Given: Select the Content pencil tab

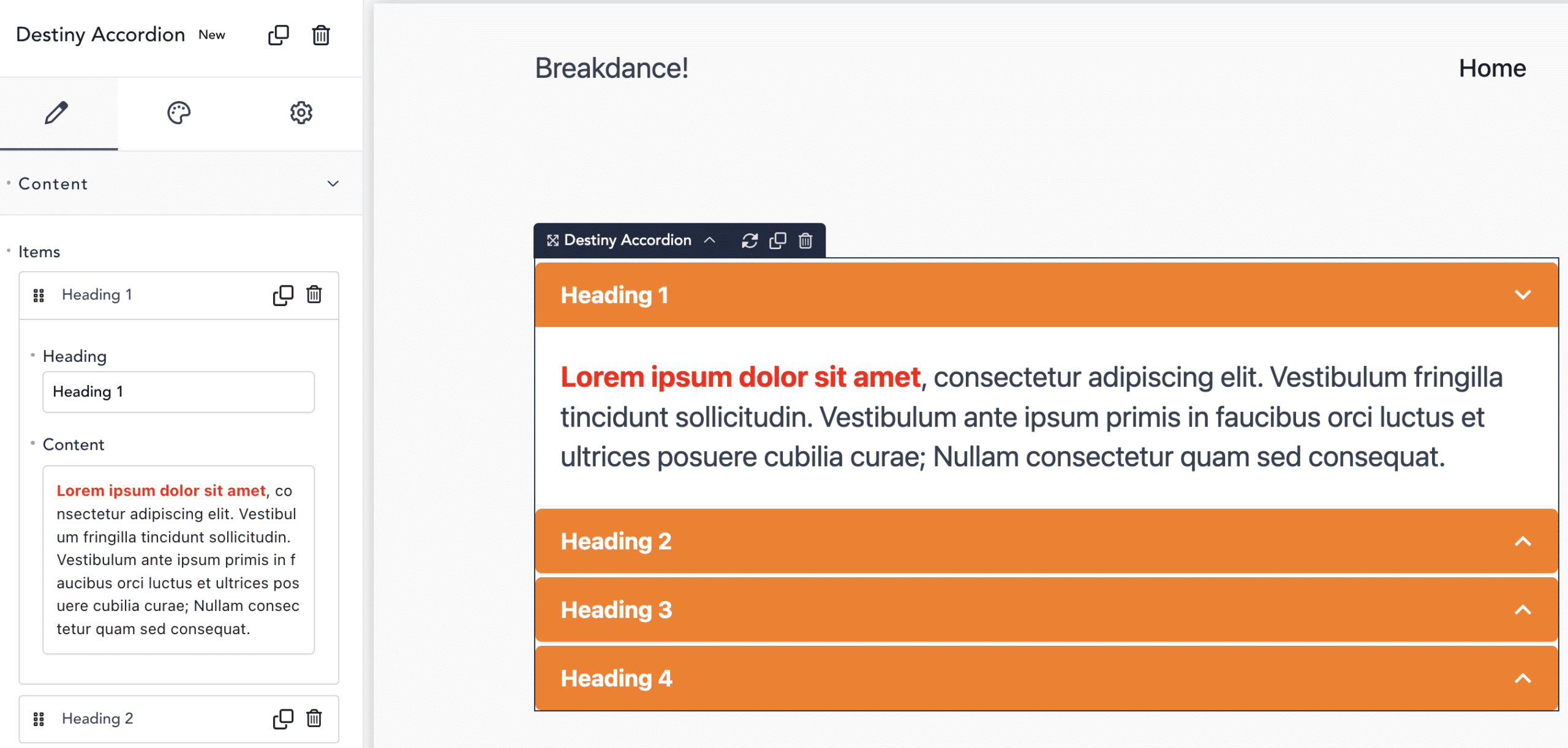Looking at the screenshot, I should [56, 113].
